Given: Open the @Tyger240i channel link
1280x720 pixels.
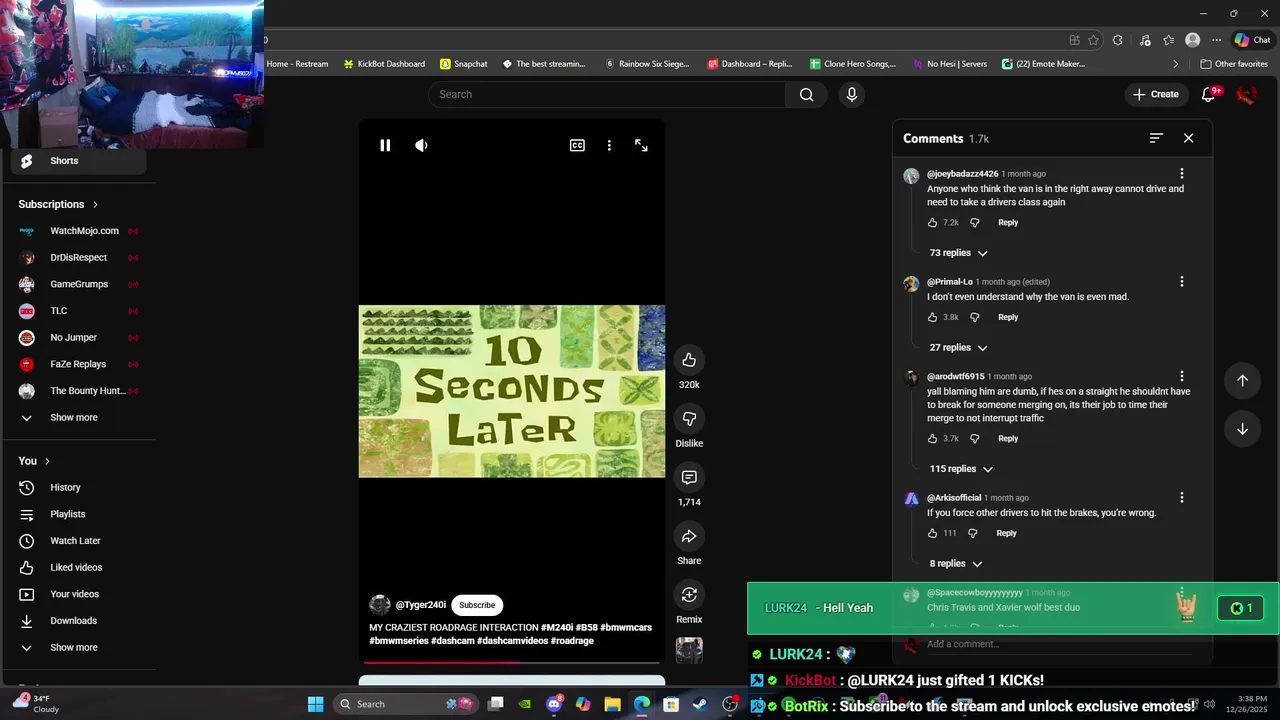Looking at the screenshot, I should (x=420, y=605).
